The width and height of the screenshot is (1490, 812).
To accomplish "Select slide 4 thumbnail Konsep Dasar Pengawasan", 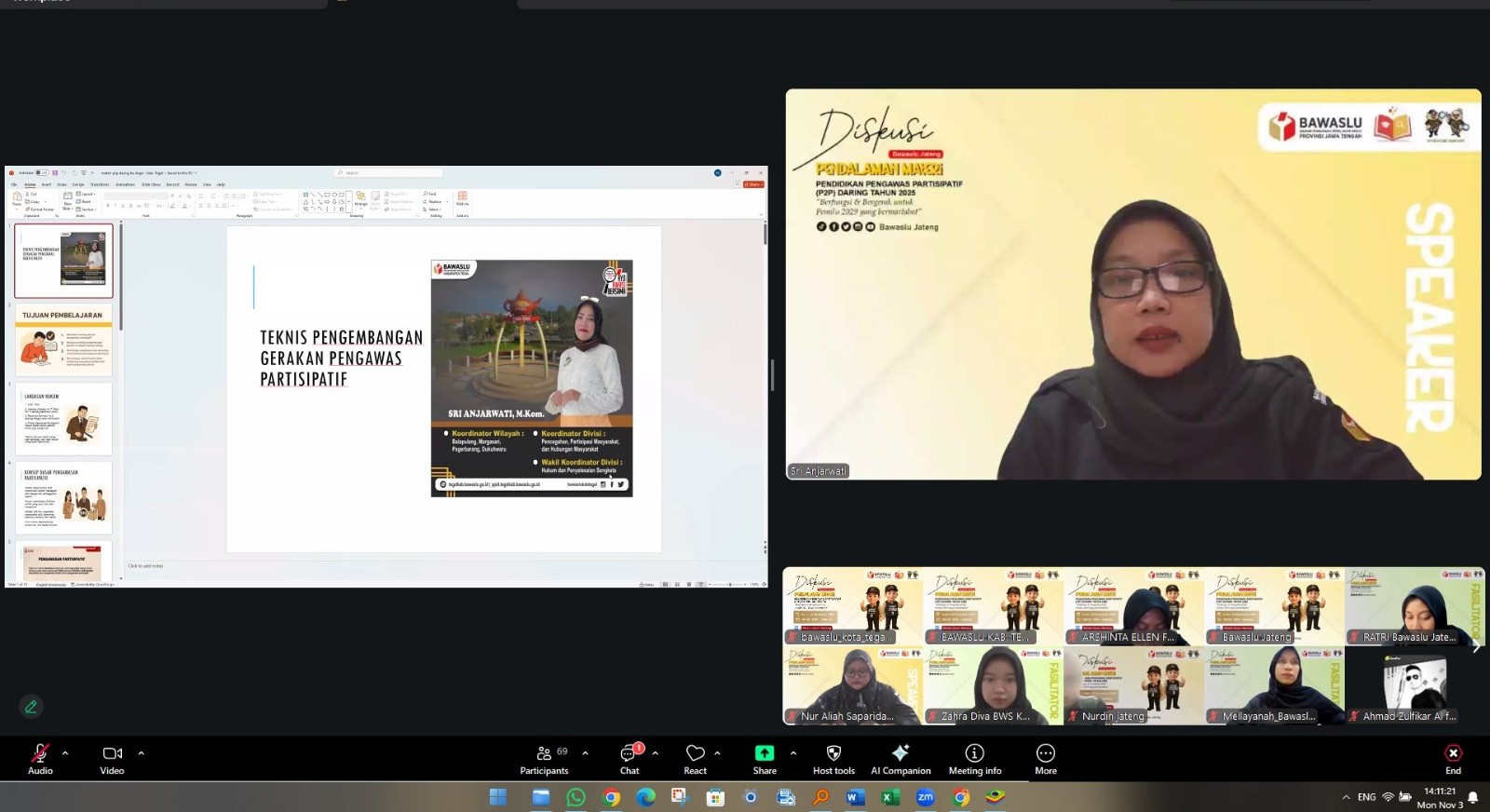I will [x=63, y=497].
